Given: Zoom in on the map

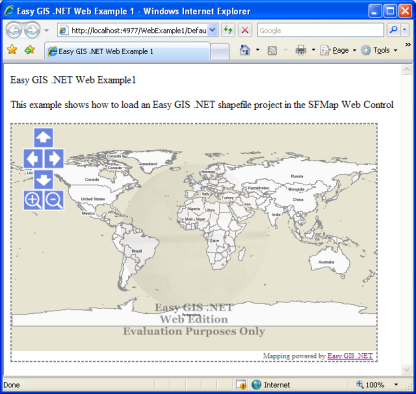Looking at the screenshot, I should point(33,201).
